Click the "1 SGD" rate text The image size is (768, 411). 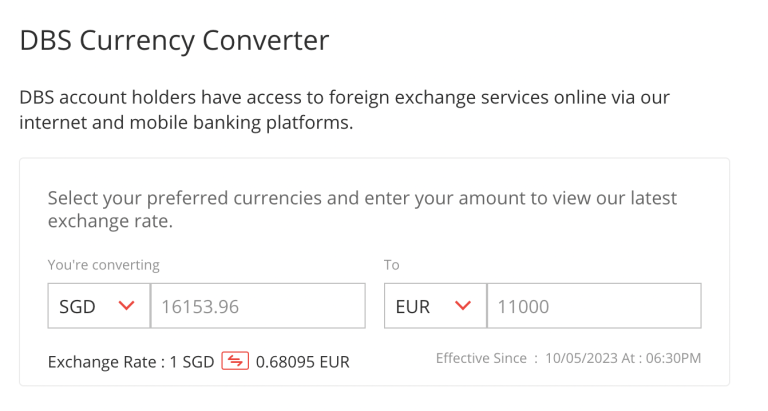(192, 361)
